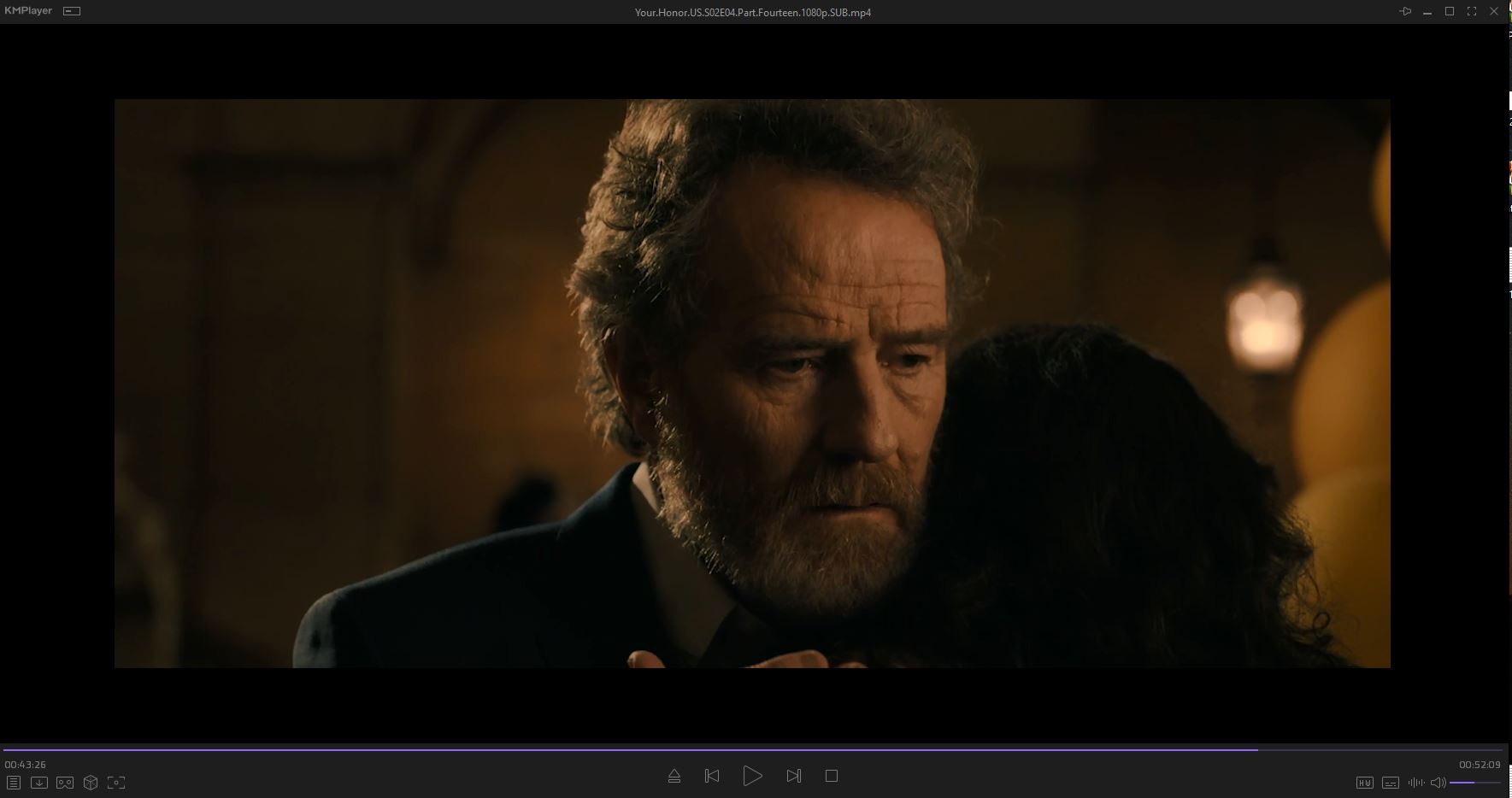
Task: Click the download video icon
Action: tap(38, 783)
